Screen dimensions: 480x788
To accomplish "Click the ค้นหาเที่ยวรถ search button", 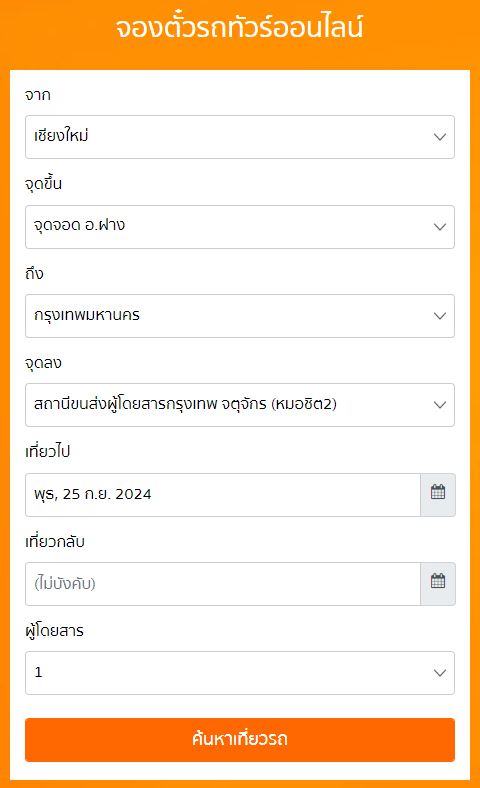I will point(240,740).
